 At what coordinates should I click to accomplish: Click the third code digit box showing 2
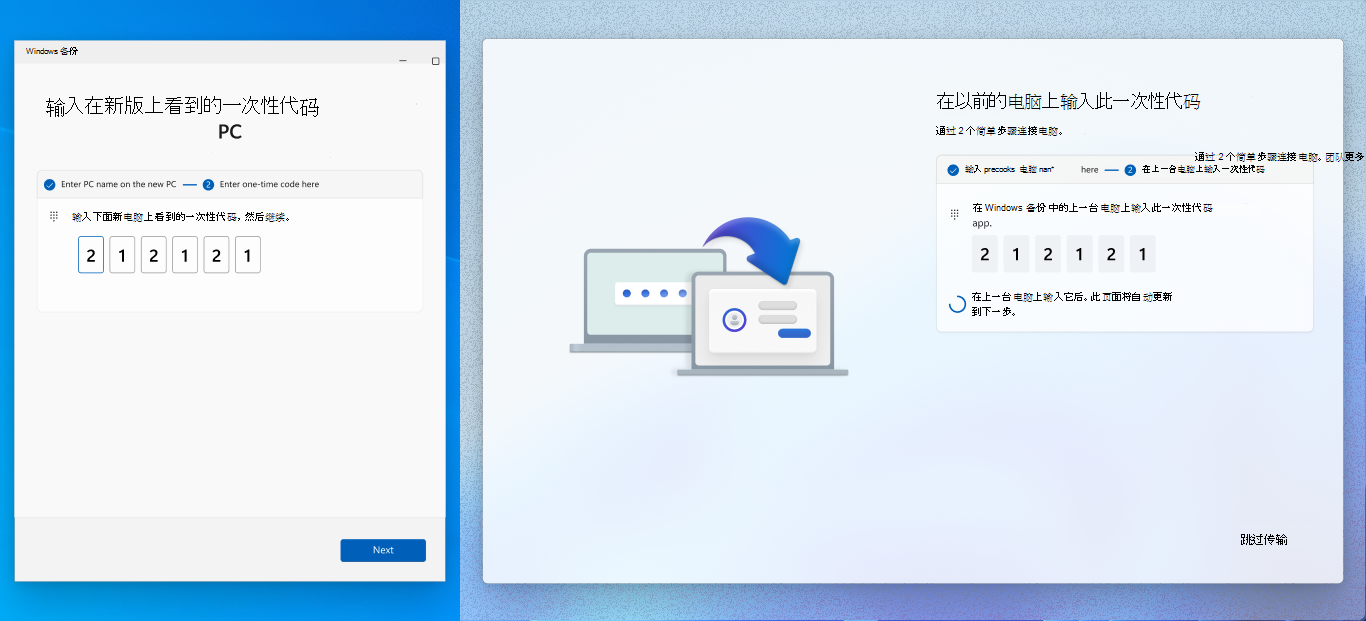[153, 255]
